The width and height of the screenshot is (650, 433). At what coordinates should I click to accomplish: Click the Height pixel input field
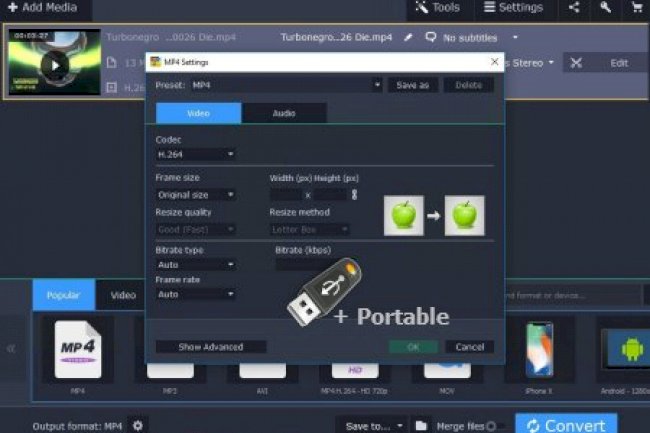click(330, 195)
